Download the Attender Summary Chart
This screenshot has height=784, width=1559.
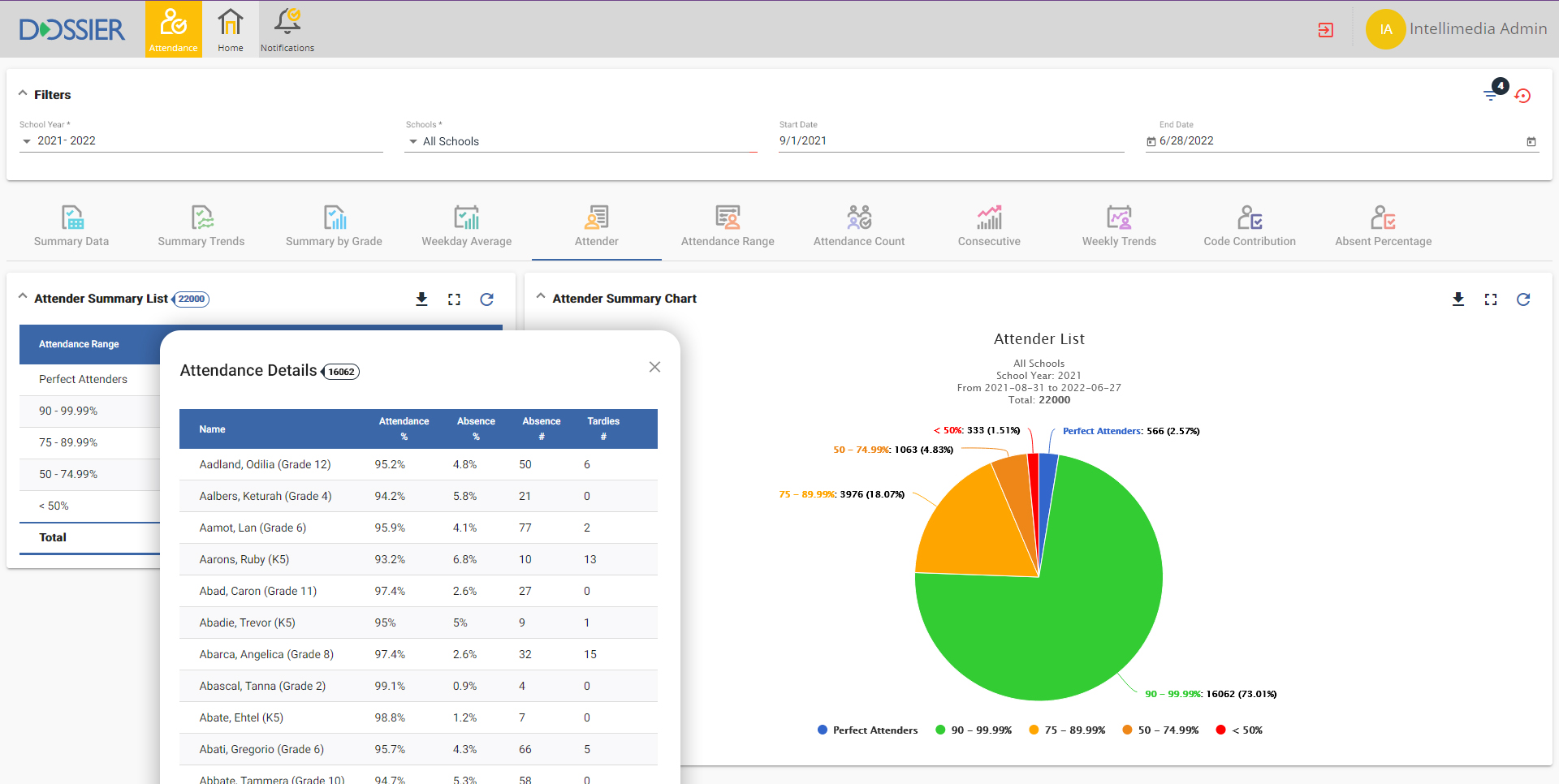[1458, 299]
